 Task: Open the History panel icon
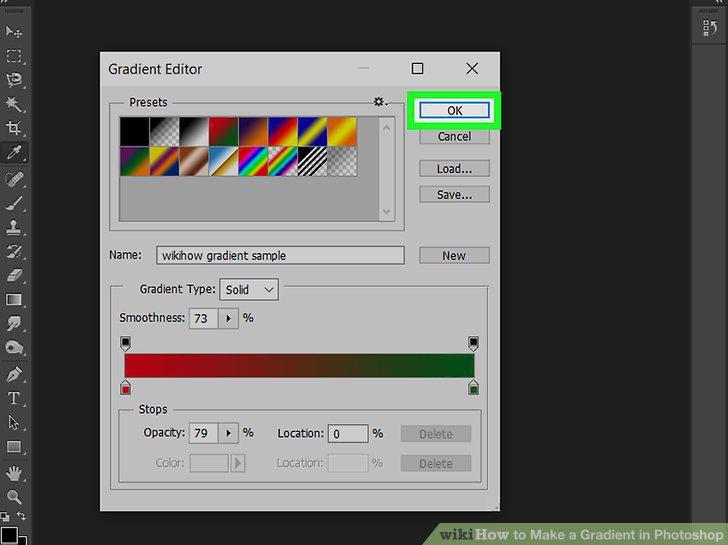point(709,28)
